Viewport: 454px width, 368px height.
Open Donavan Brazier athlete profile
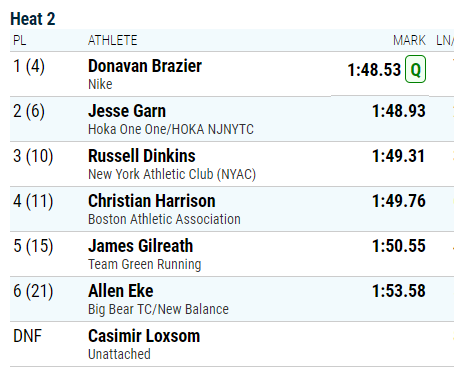145,66
